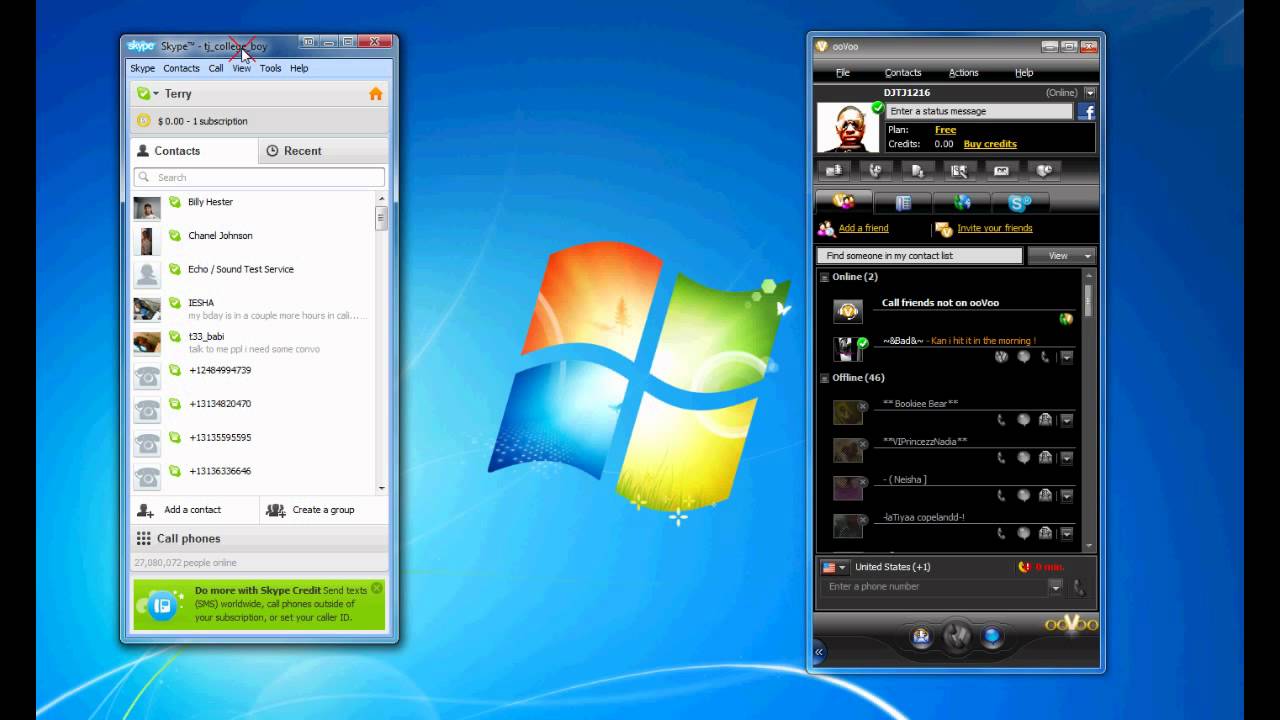Image resolution: width=1280 pixels, height=720 pixels.
Task: Click the Invite your friends link
Action: pos(995,228)
